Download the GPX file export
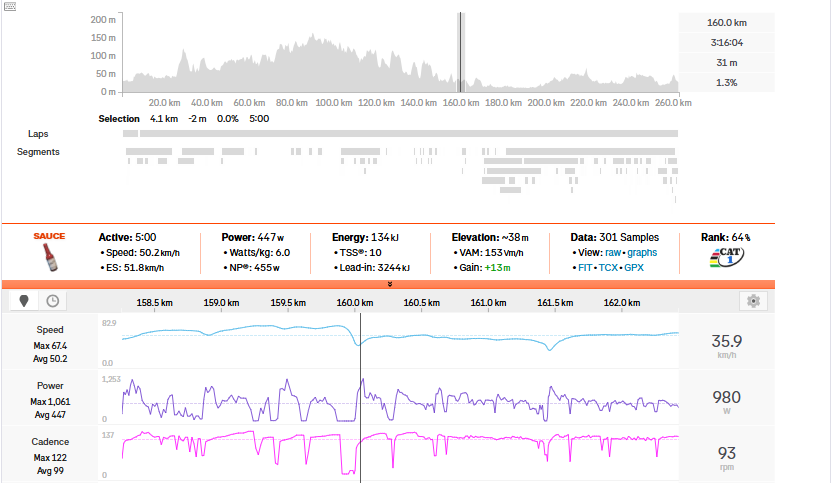Image resolution: width=832 pixels, height=483 pixels. coord(634,269)
